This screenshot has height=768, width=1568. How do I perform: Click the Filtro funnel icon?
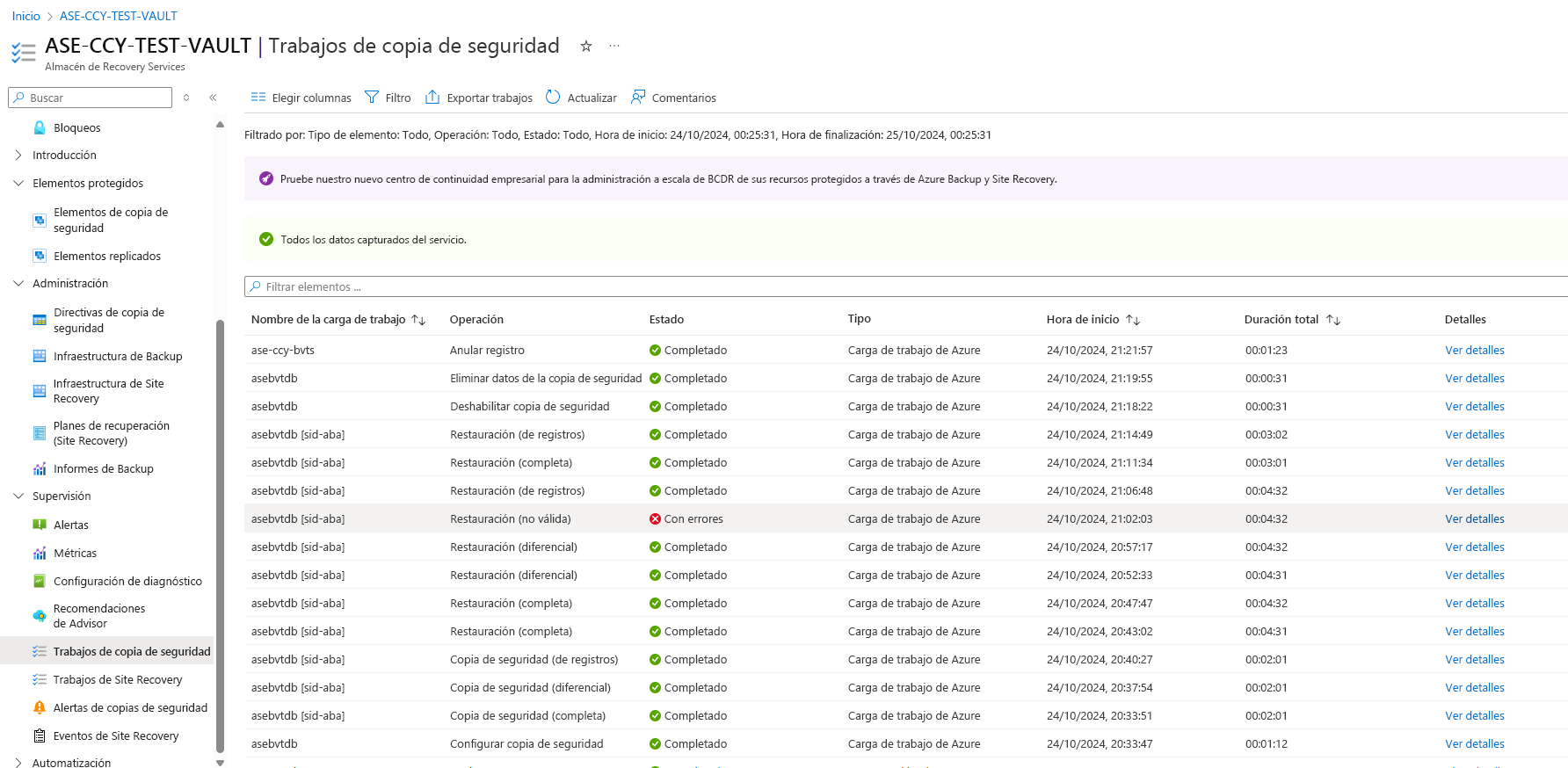(x=372, y=98)
